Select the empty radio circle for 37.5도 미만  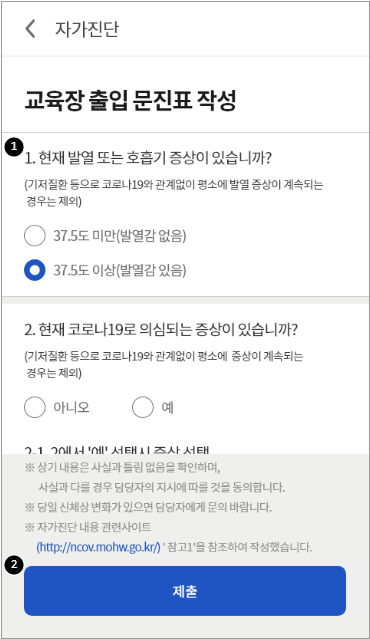point(35,236)
